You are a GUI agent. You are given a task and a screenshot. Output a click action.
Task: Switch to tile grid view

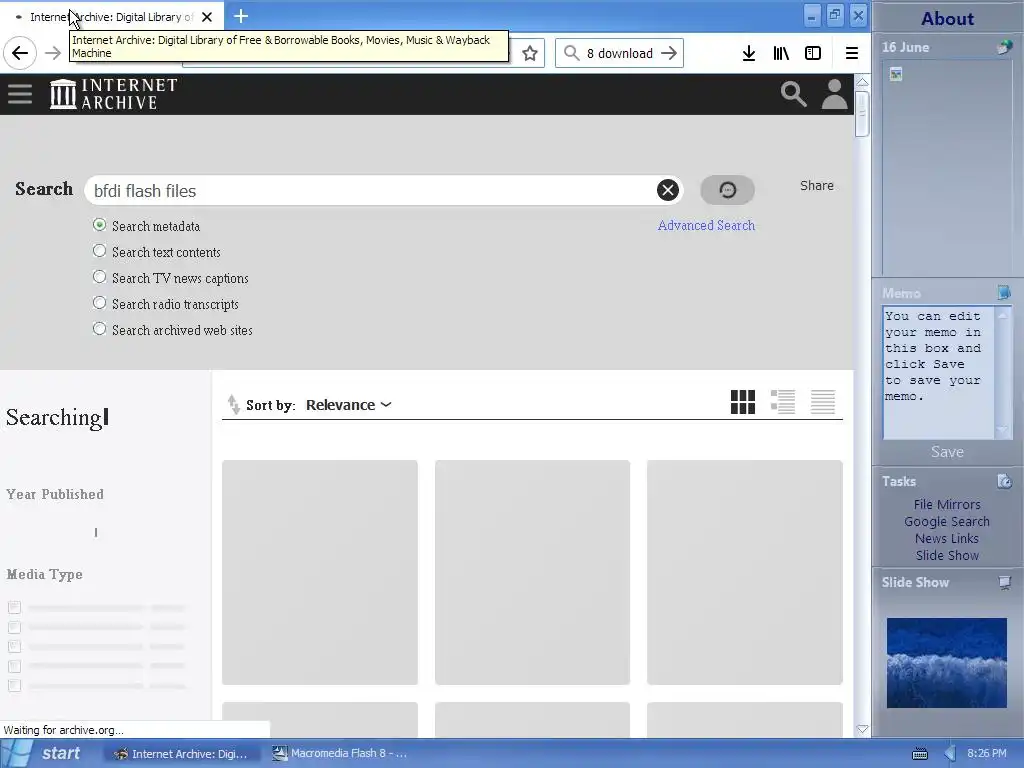coord(743,402)
